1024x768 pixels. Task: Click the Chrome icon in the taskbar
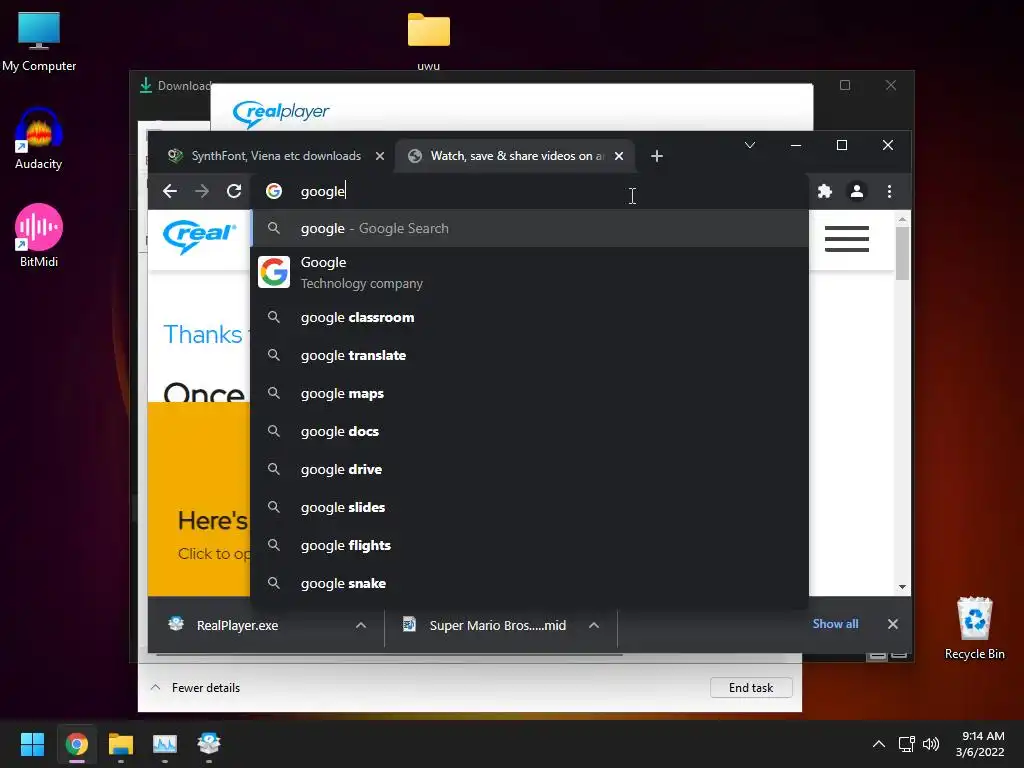click(76, 744)
